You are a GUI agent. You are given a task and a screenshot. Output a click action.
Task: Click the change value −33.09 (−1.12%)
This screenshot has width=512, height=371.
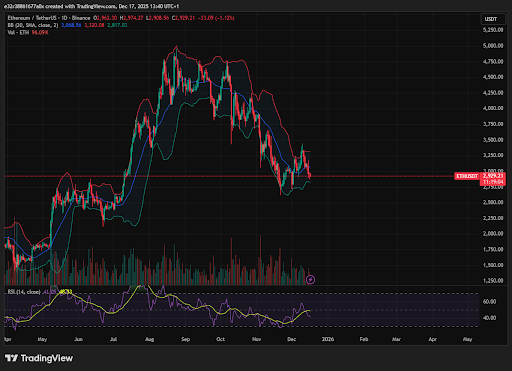coord(216,18)
